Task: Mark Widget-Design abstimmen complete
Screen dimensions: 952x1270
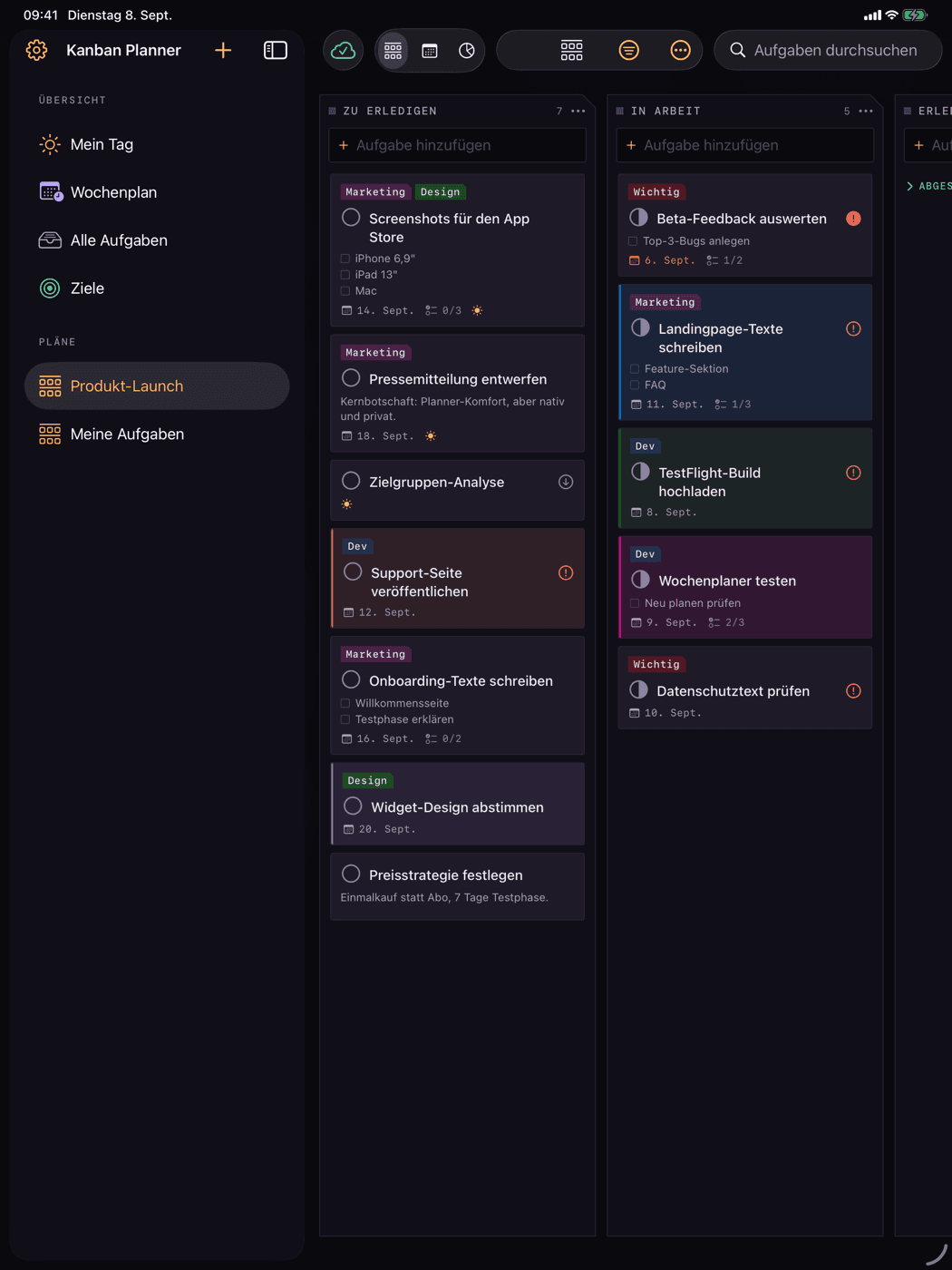Action: coord(353,806)
